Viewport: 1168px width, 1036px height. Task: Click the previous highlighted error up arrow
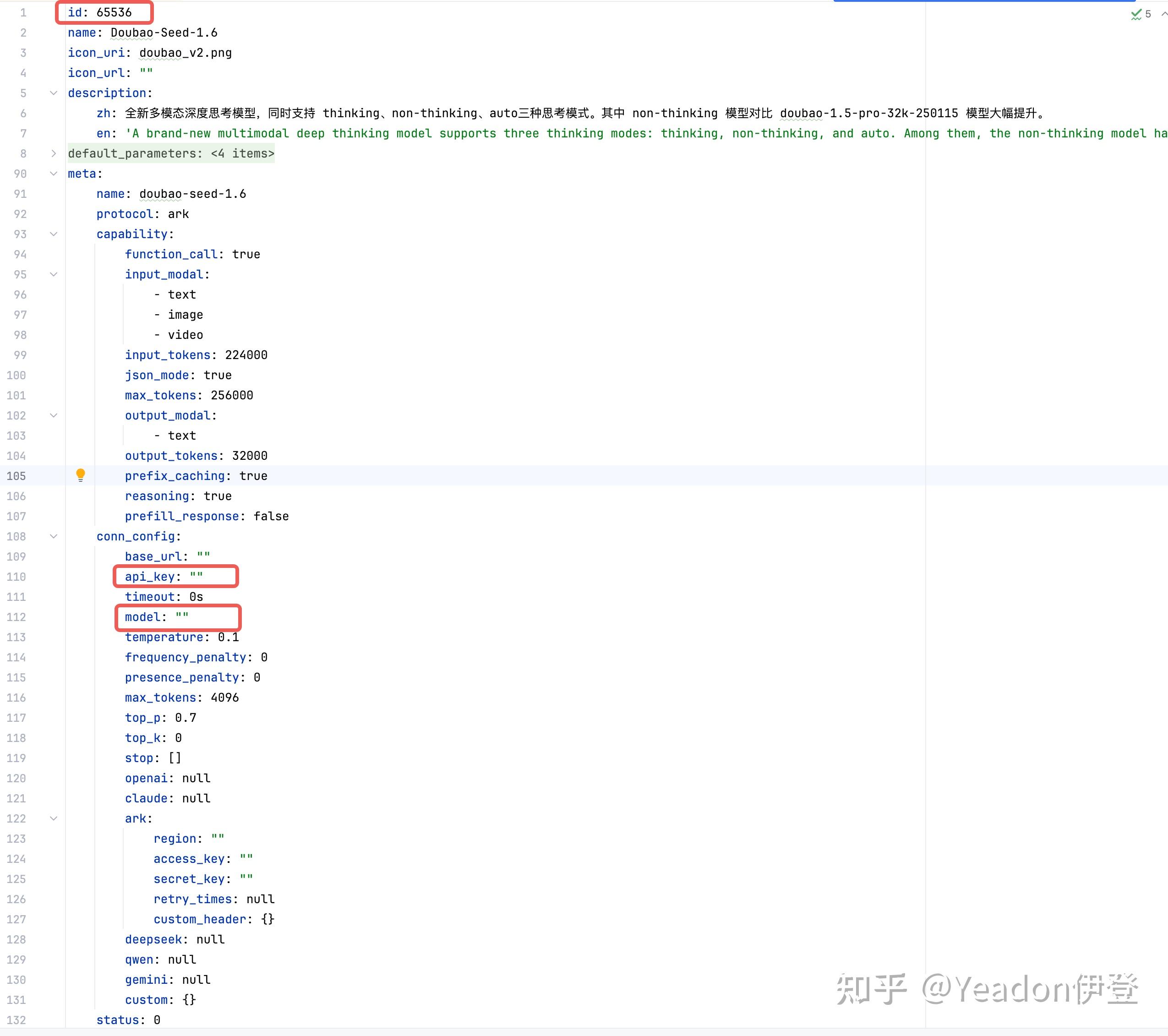(x=1164, y=14)
